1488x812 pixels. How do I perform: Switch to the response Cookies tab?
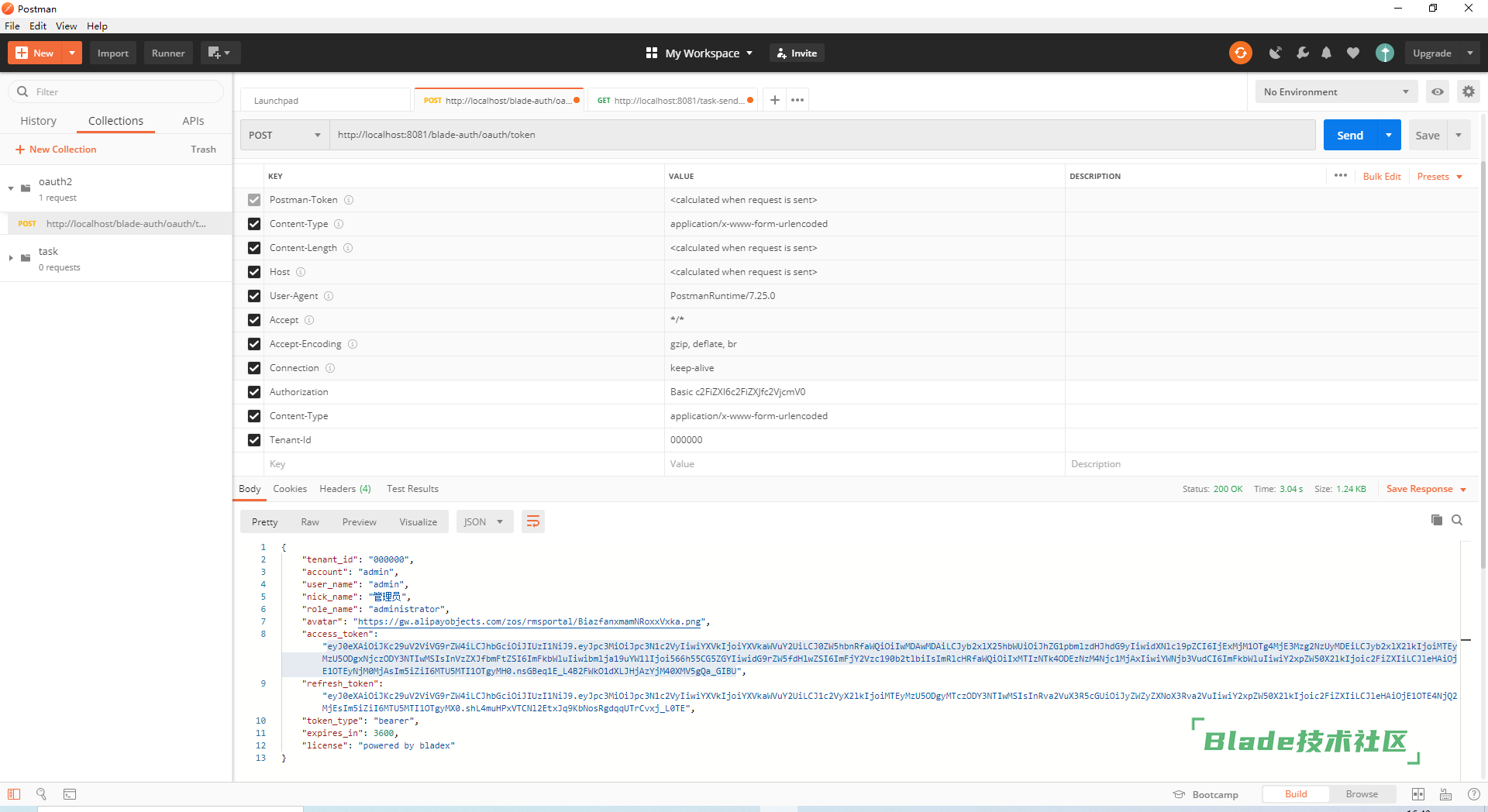(x=290, y=489)
